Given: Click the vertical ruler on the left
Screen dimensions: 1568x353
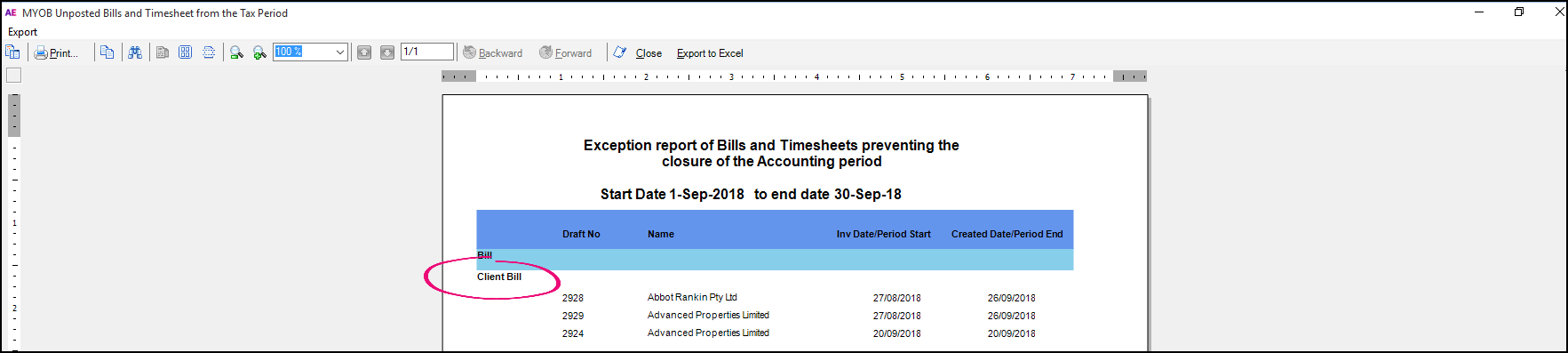Looking at the screenshot, I should point(14,222).
